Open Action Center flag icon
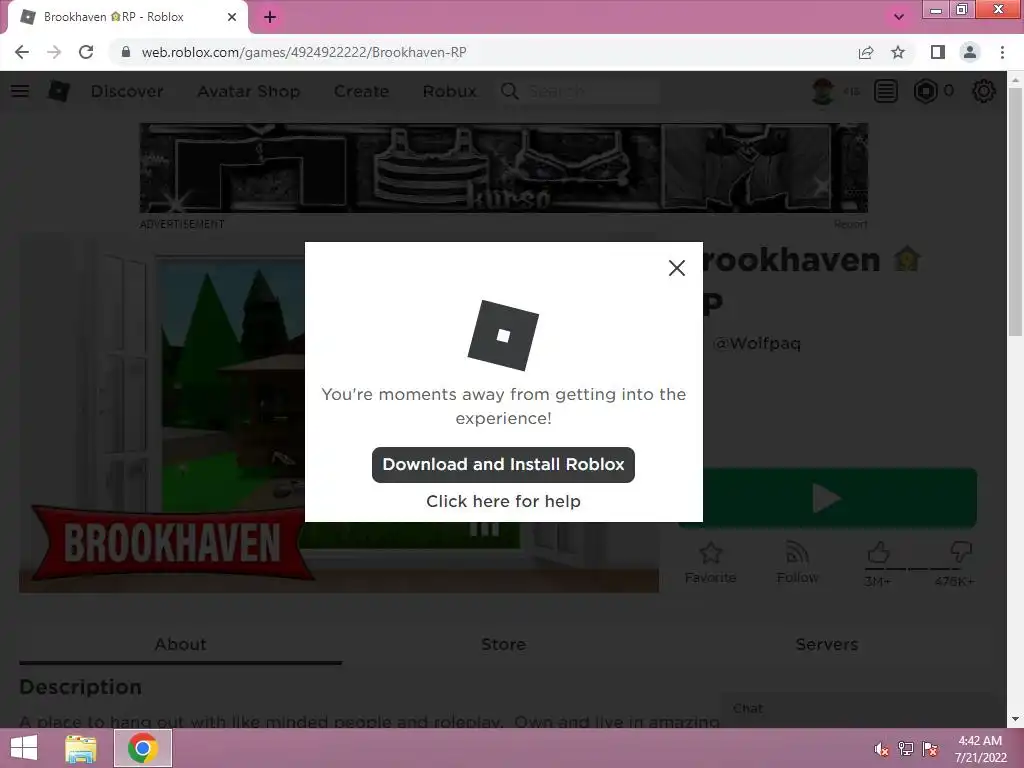 [x=930, y=749]
